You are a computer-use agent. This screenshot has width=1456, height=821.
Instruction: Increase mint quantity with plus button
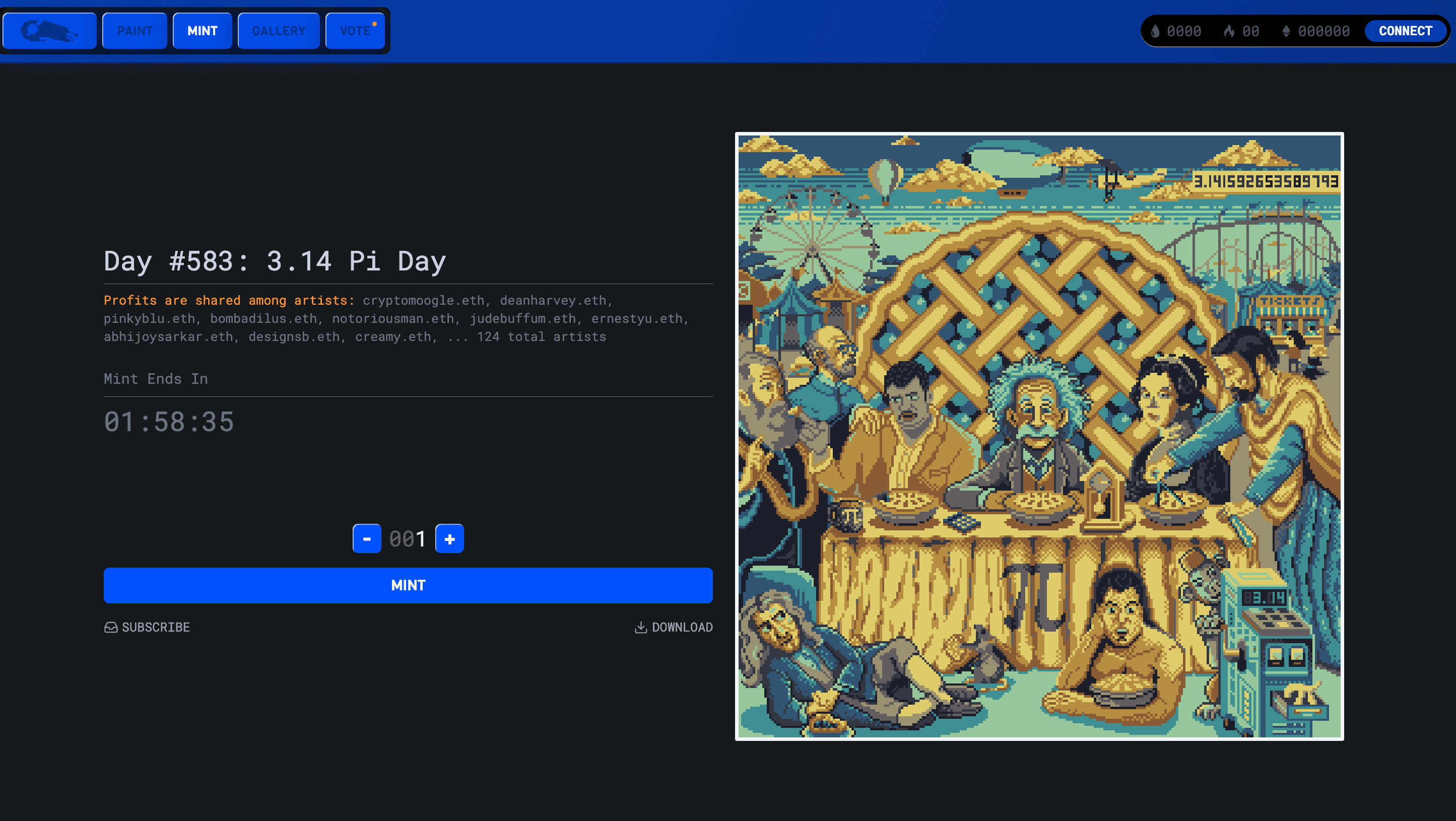pyautogui.click(x=449, y=538)
